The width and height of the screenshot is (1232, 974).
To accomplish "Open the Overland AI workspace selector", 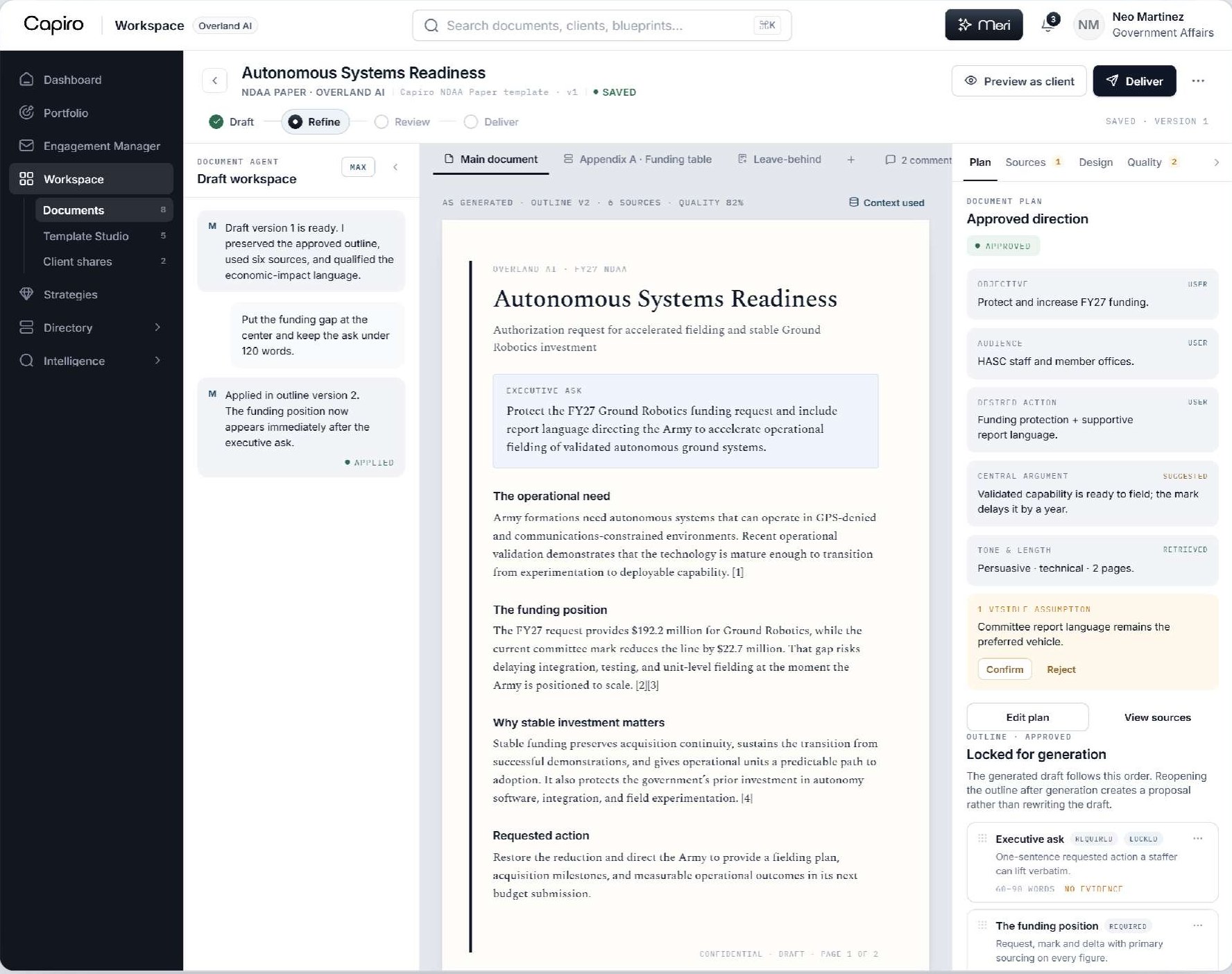I will (x=225, y=26).
